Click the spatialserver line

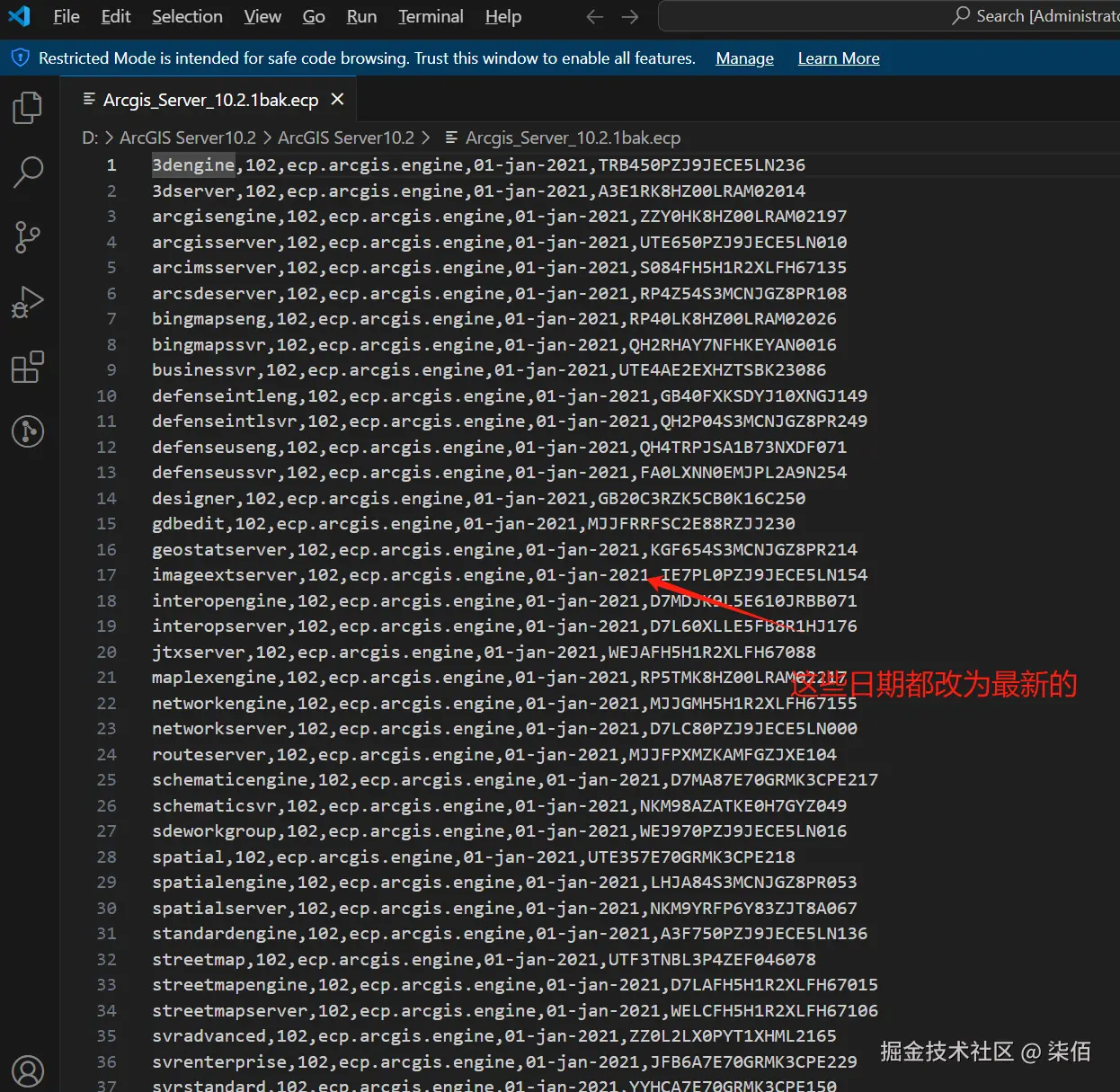point(504,908)
